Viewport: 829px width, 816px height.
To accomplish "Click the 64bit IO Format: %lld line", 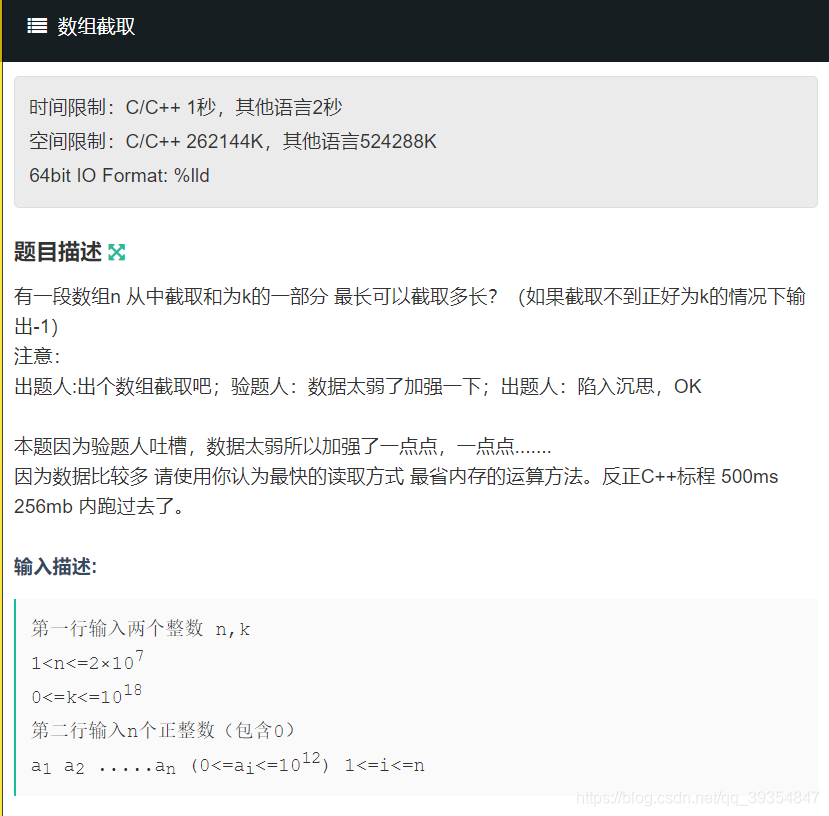I will point(119,175).
